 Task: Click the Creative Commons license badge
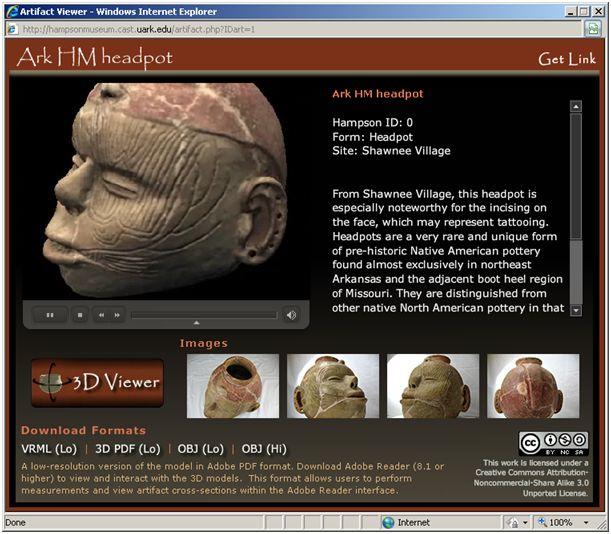(553, 444)
